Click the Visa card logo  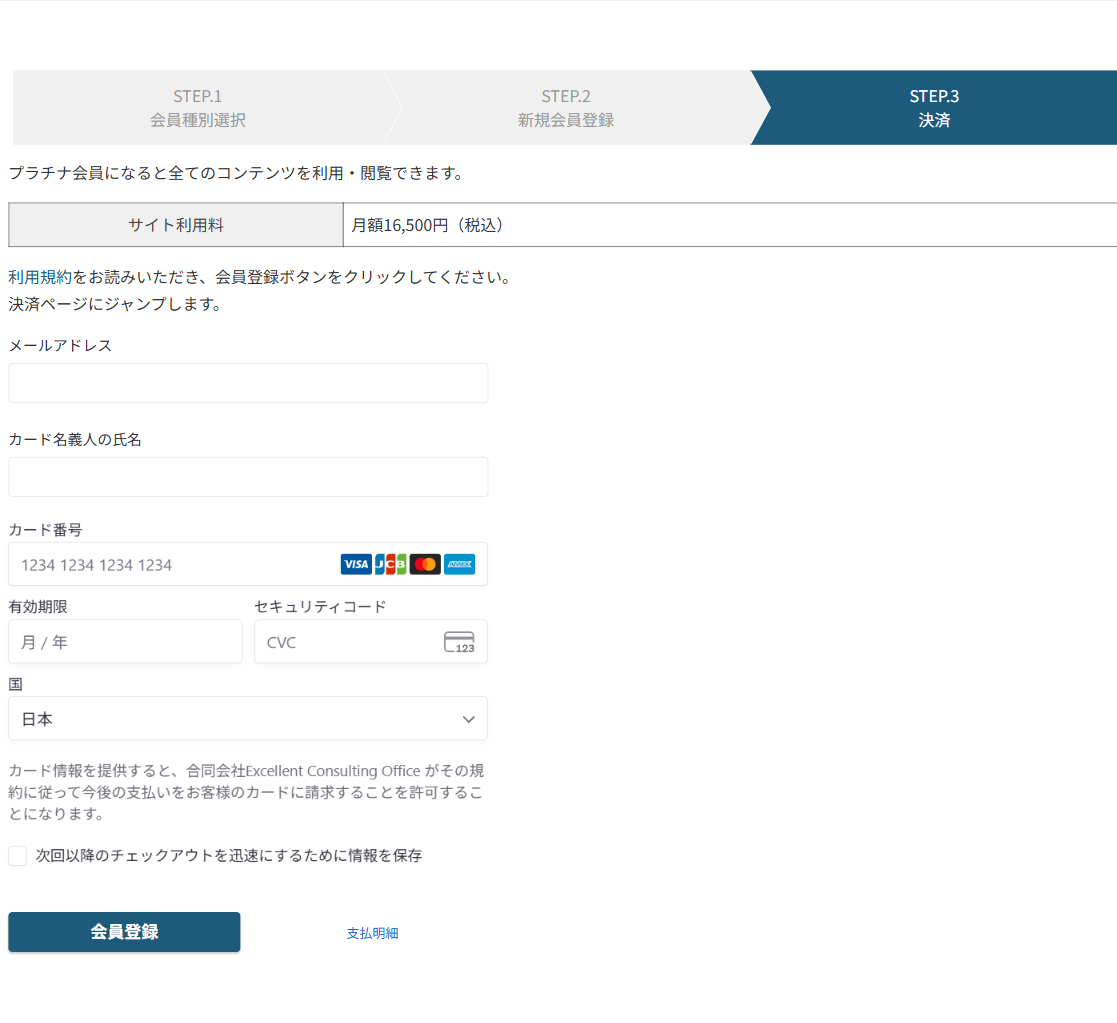tap(355, 564)
